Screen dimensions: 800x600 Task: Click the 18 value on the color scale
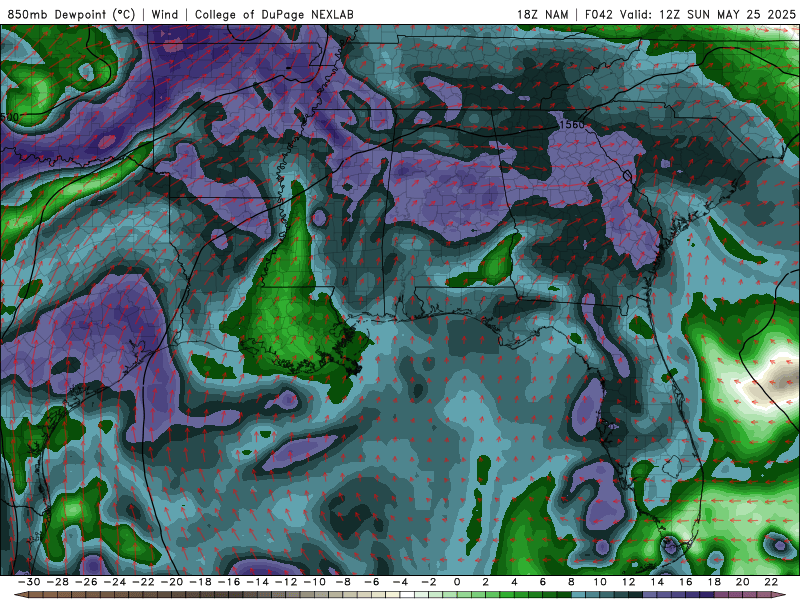tap(714, 582)
